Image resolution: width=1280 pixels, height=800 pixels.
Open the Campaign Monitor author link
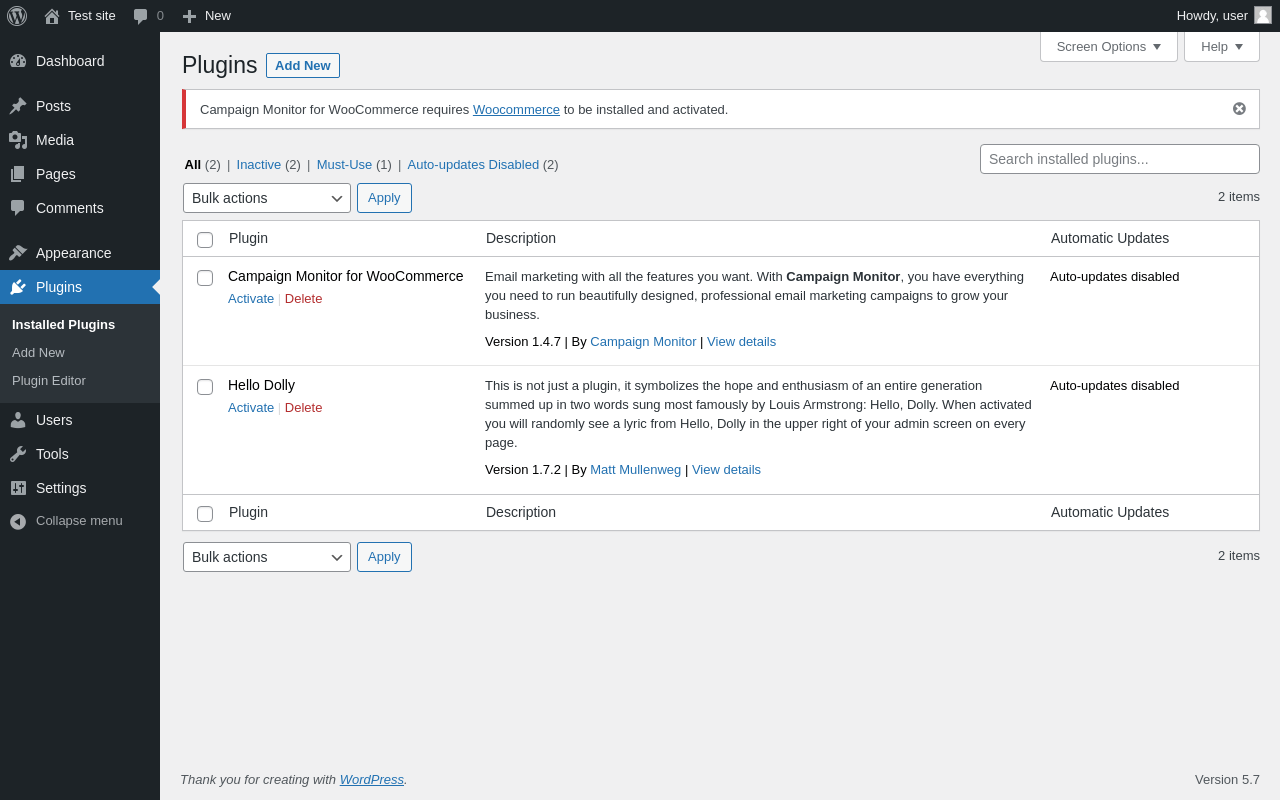[643, 342]
